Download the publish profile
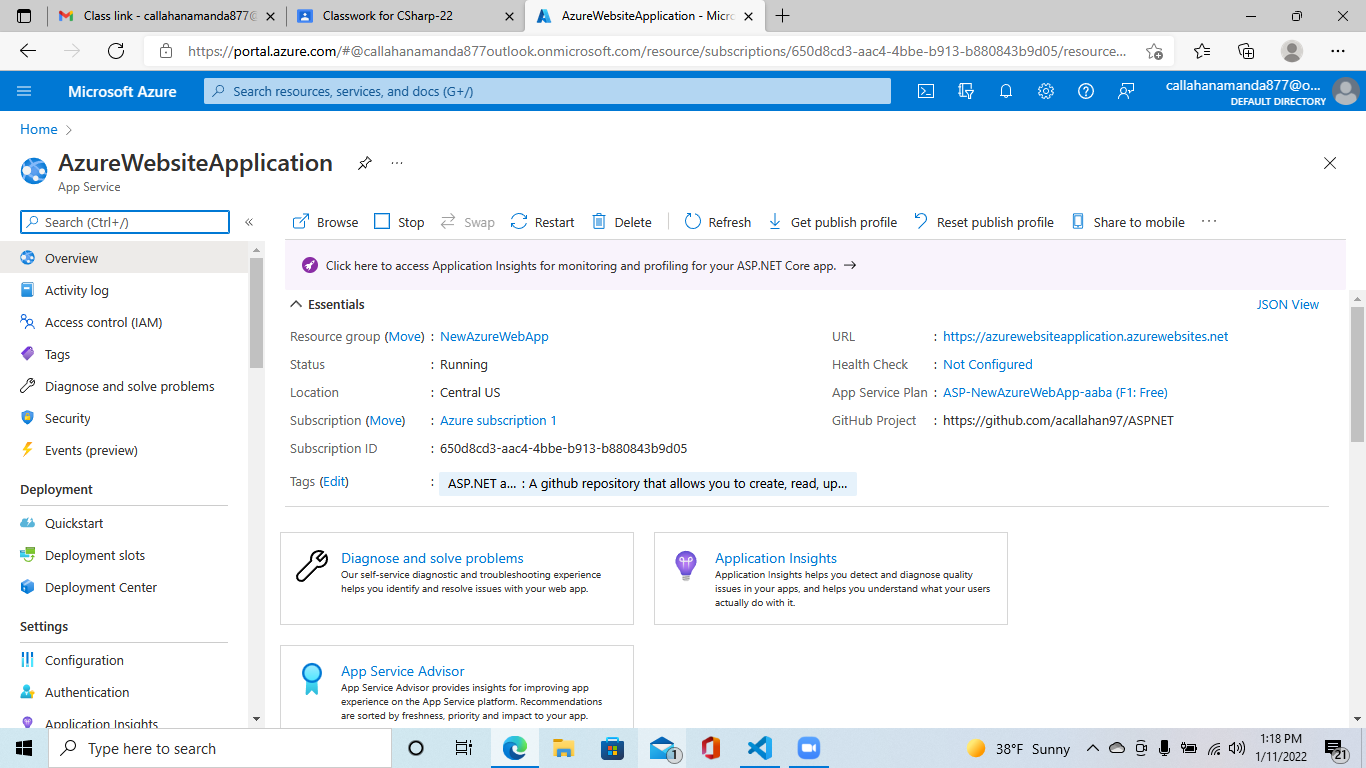This screenshot has height=768, width=1366. pyautogui.click(x=832, y=222)
